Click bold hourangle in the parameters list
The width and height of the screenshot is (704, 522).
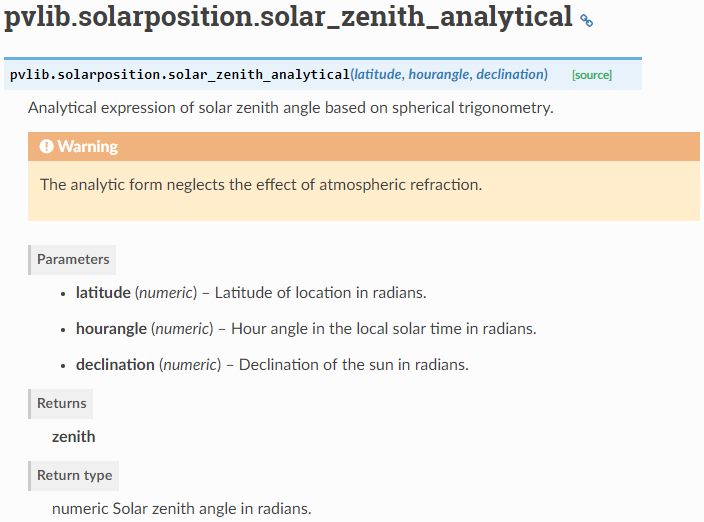[111, 328]
